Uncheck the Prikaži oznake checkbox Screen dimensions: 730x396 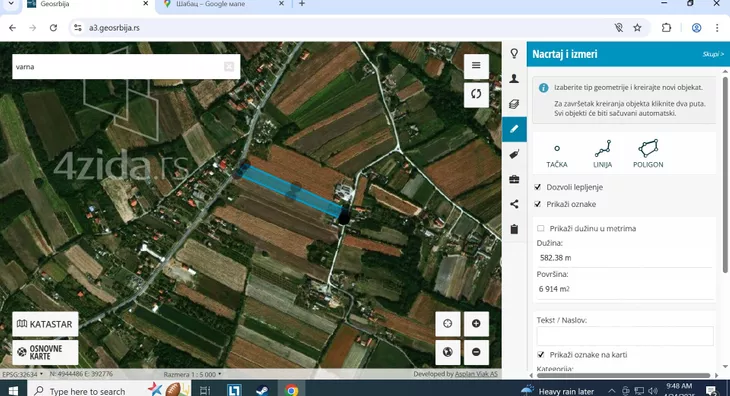click(538, 204)
